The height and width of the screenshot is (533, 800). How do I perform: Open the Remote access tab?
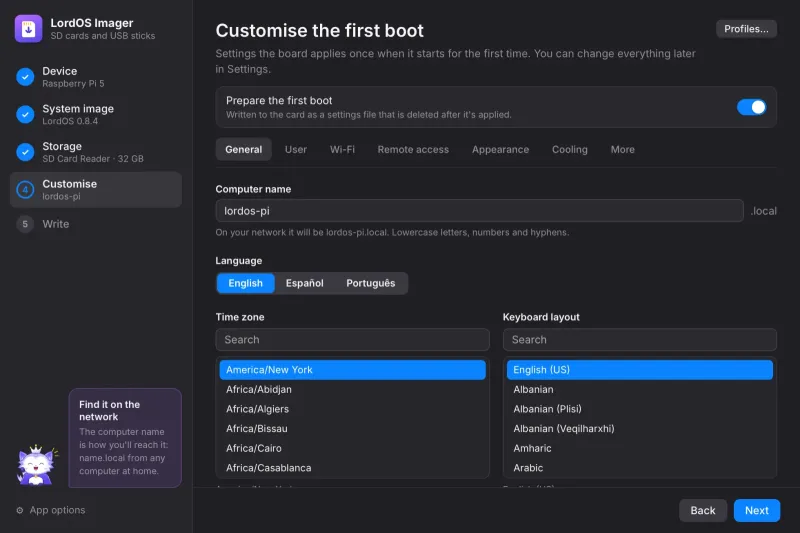(x=413, y=149)
